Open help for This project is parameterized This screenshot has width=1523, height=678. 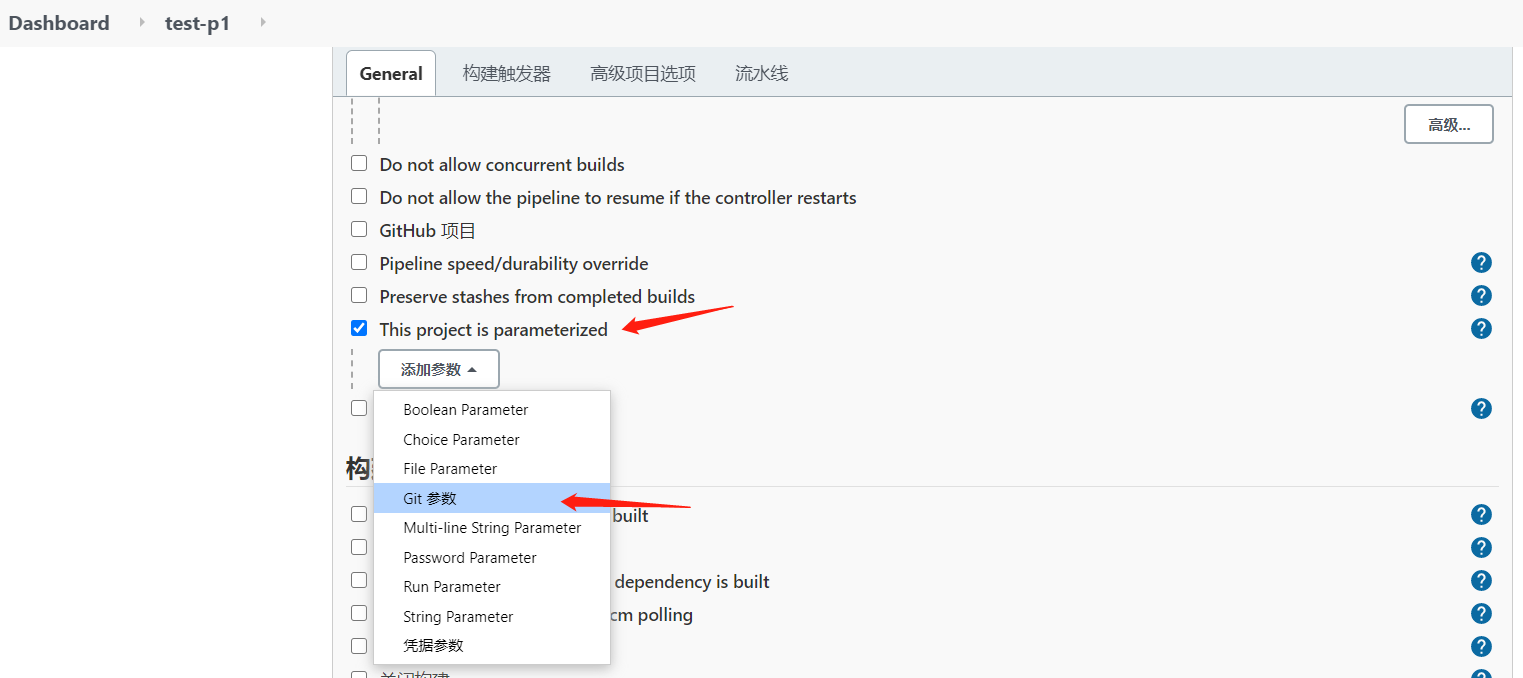(x=1481, y=329)
